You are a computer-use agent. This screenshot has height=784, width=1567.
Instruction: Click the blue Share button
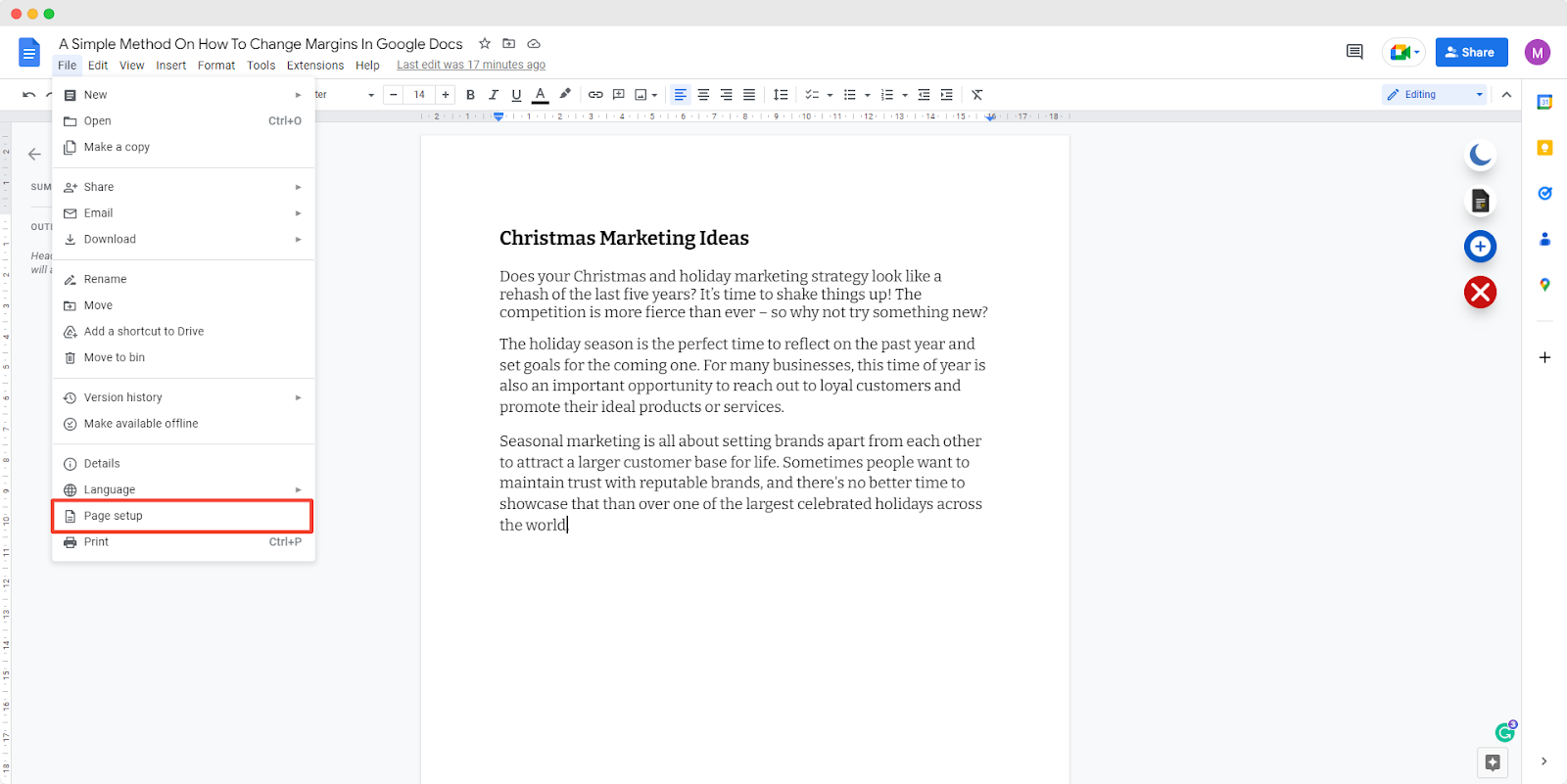pos(1471,52)
